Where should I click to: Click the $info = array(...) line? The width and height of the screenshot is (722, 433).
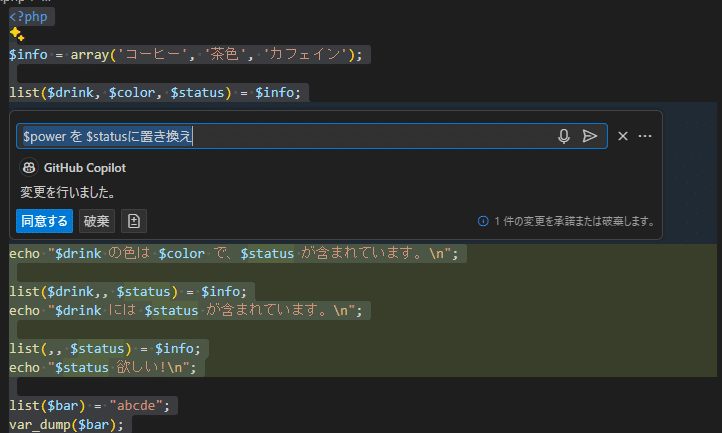186,54
